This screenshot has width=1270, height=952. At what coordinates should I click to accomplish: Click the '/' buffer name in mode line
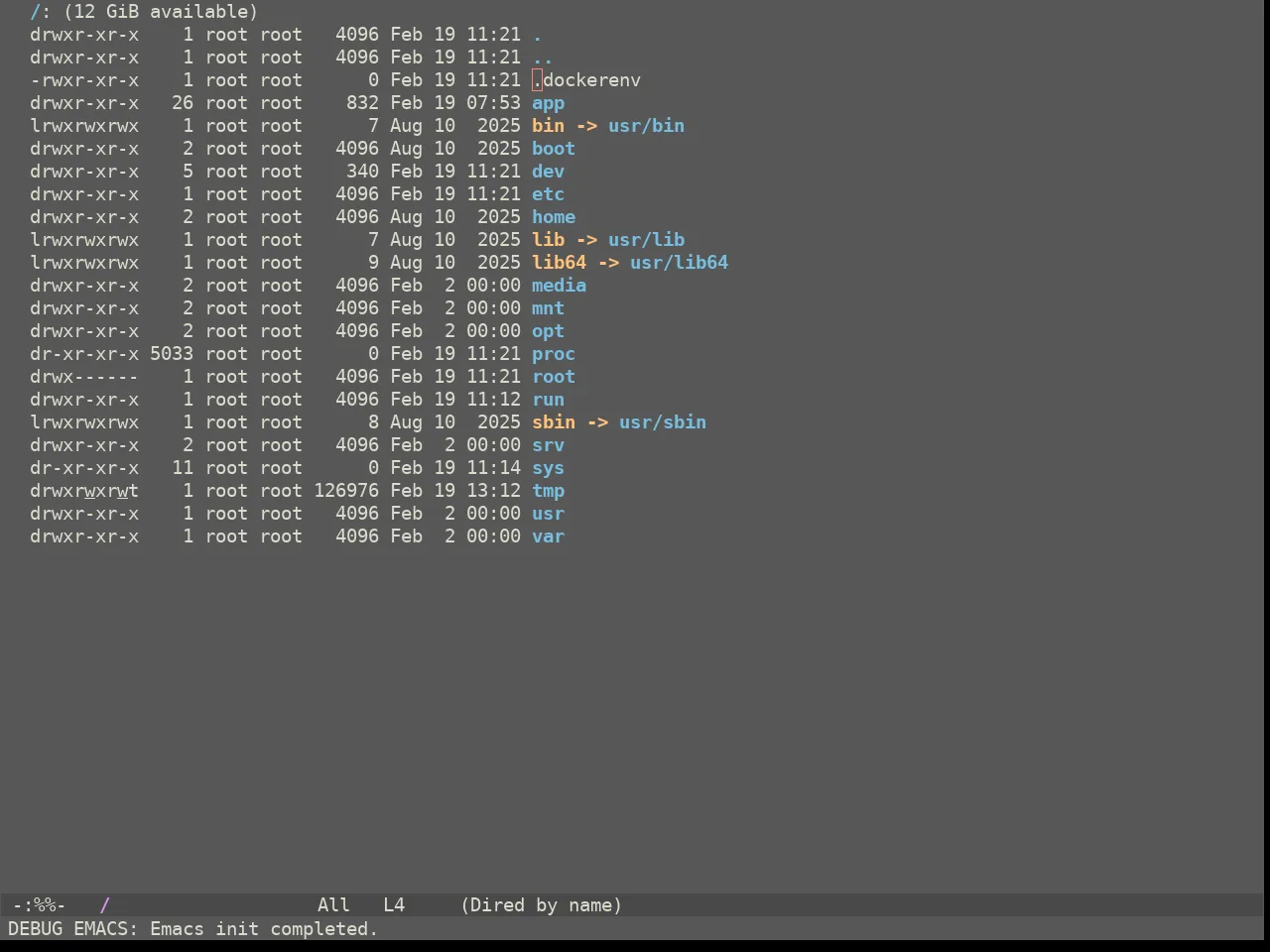(x=104, y=905)
